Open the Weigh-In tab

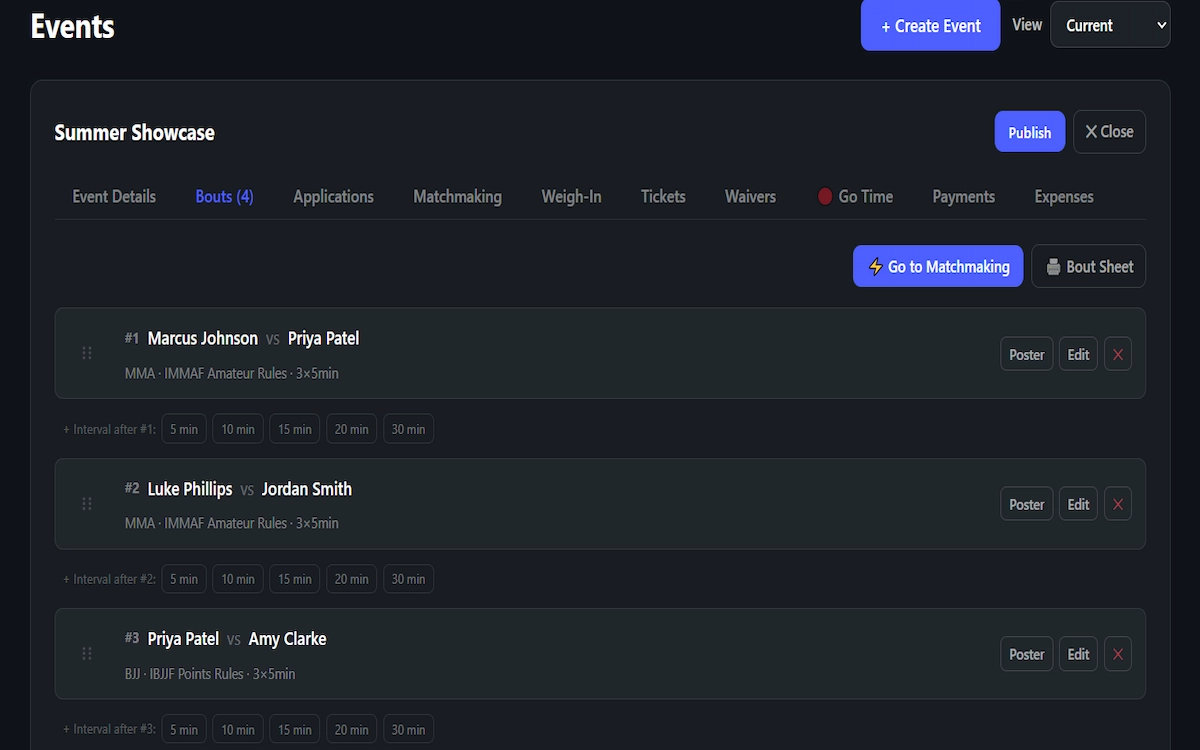click(571, 196)
